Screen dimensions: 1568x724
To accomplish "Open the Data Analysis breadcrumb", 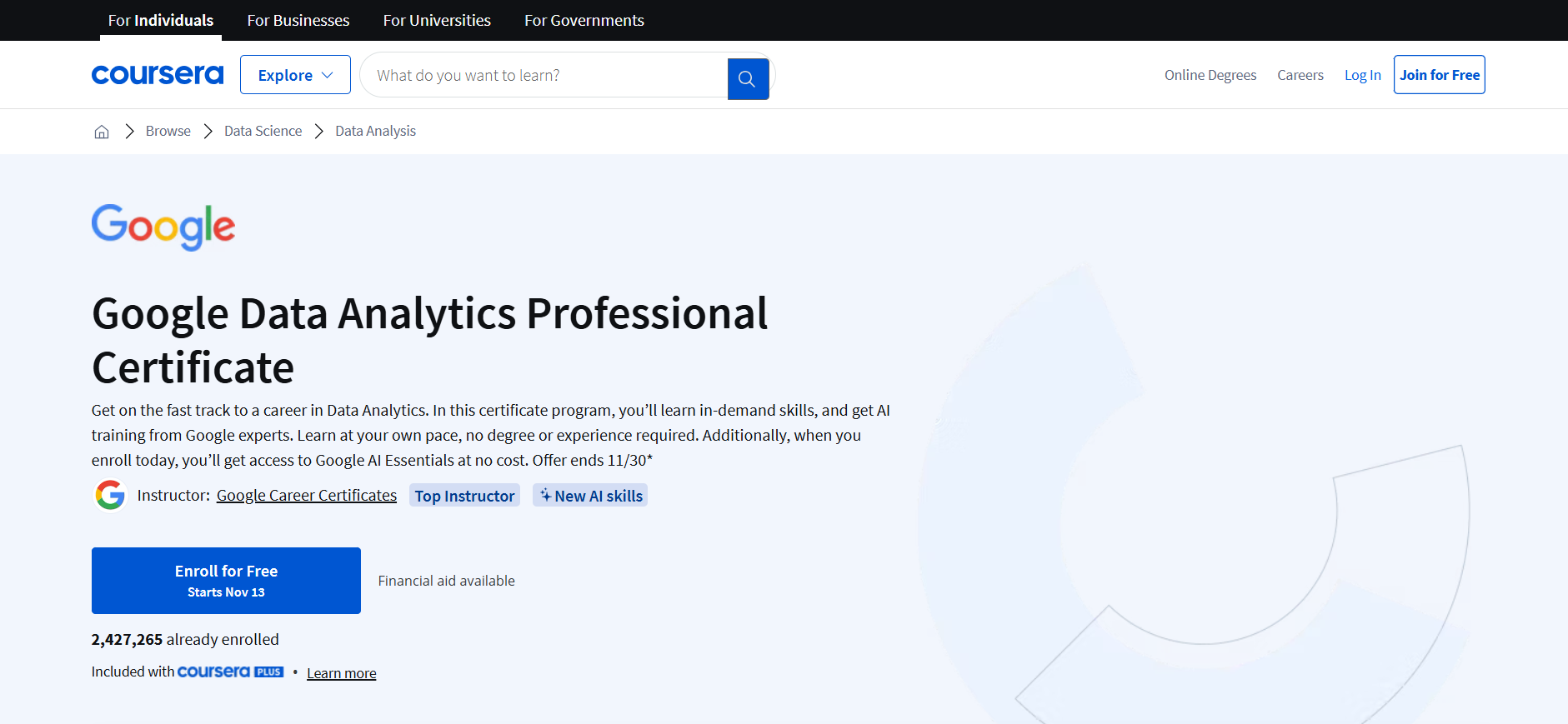I will [x=376, y=131].
